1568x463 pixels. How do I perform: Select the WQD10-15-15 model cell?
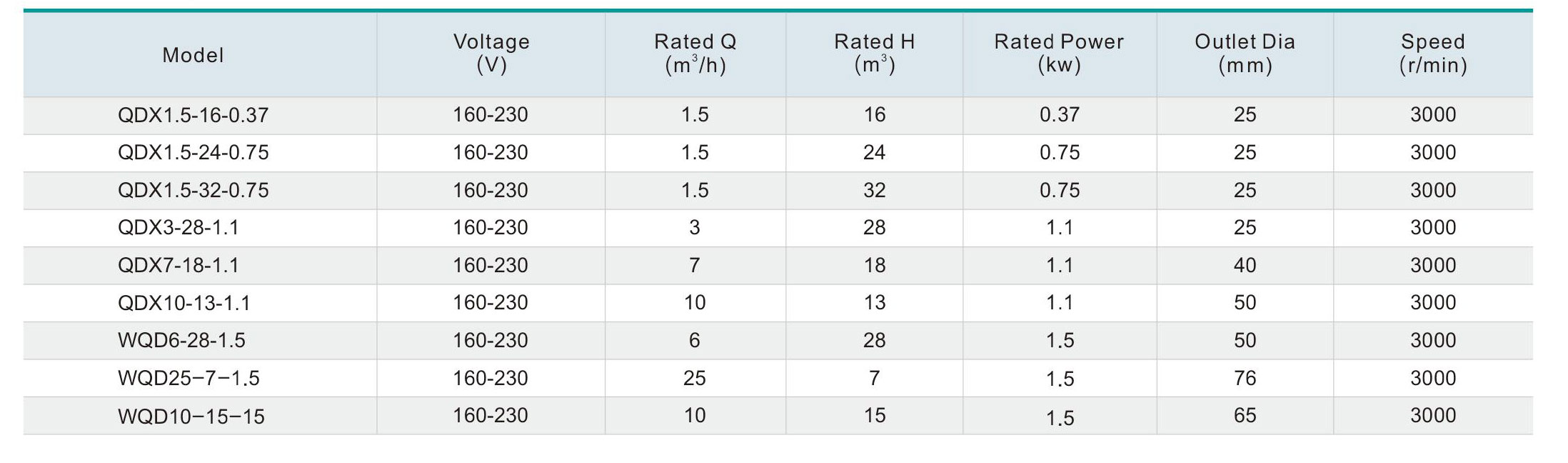(x=191, y=417)
